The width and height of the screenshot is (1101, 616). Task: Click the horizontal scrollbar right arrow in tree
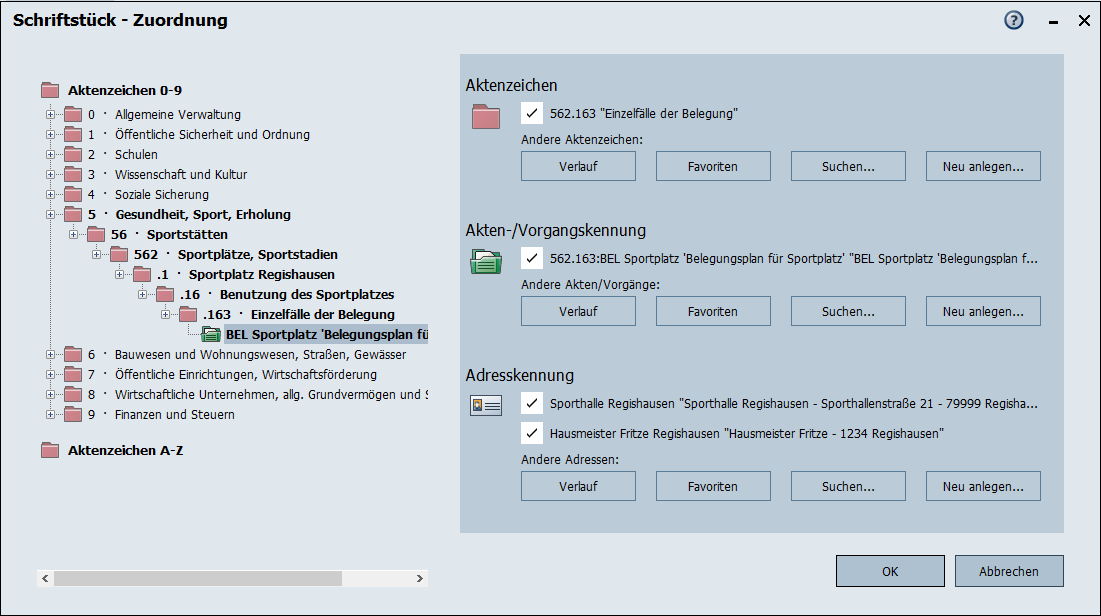tap(422, 578)
